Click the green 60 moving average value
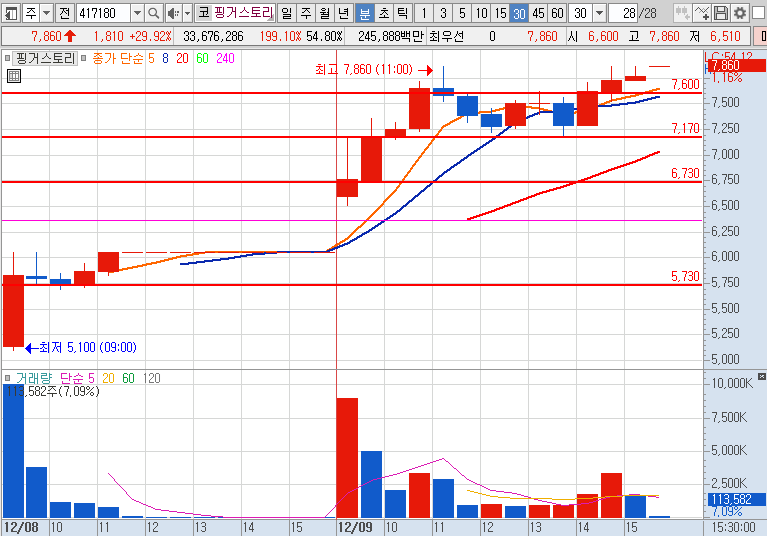767x536 pixels. coord(202,59)
